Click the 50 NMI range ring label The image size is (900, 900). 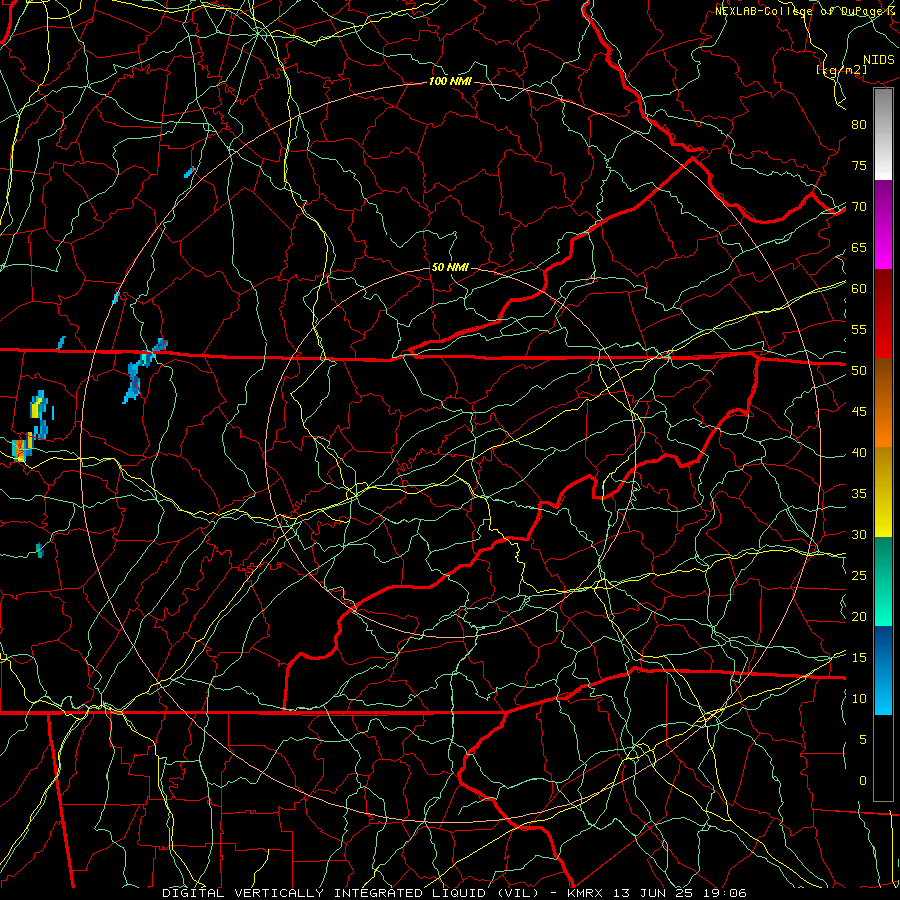tap(450, 267)
